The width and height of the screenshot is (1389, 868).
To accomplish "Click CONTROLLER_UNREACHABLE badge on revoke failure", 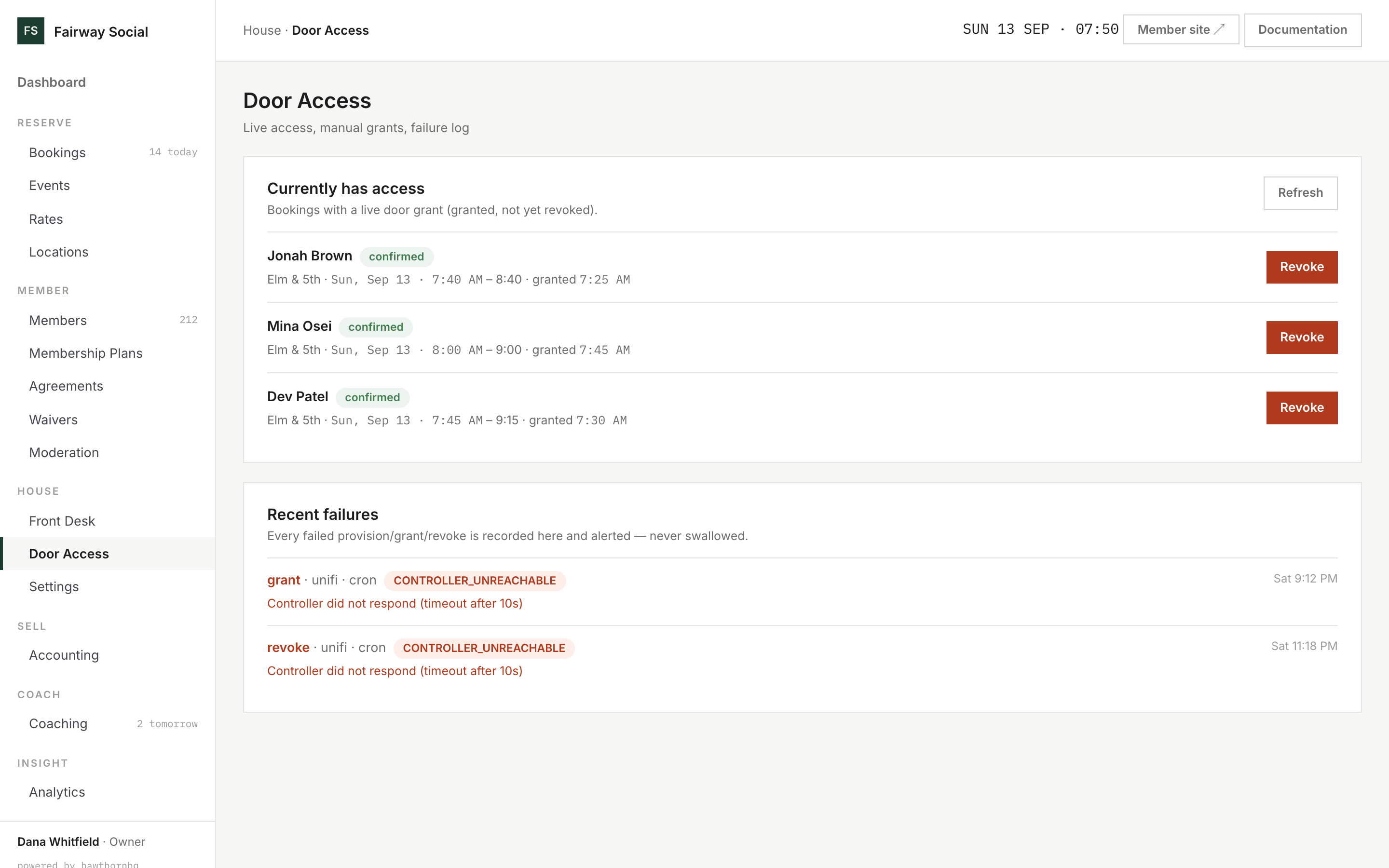I will click(x=484, y=648).
